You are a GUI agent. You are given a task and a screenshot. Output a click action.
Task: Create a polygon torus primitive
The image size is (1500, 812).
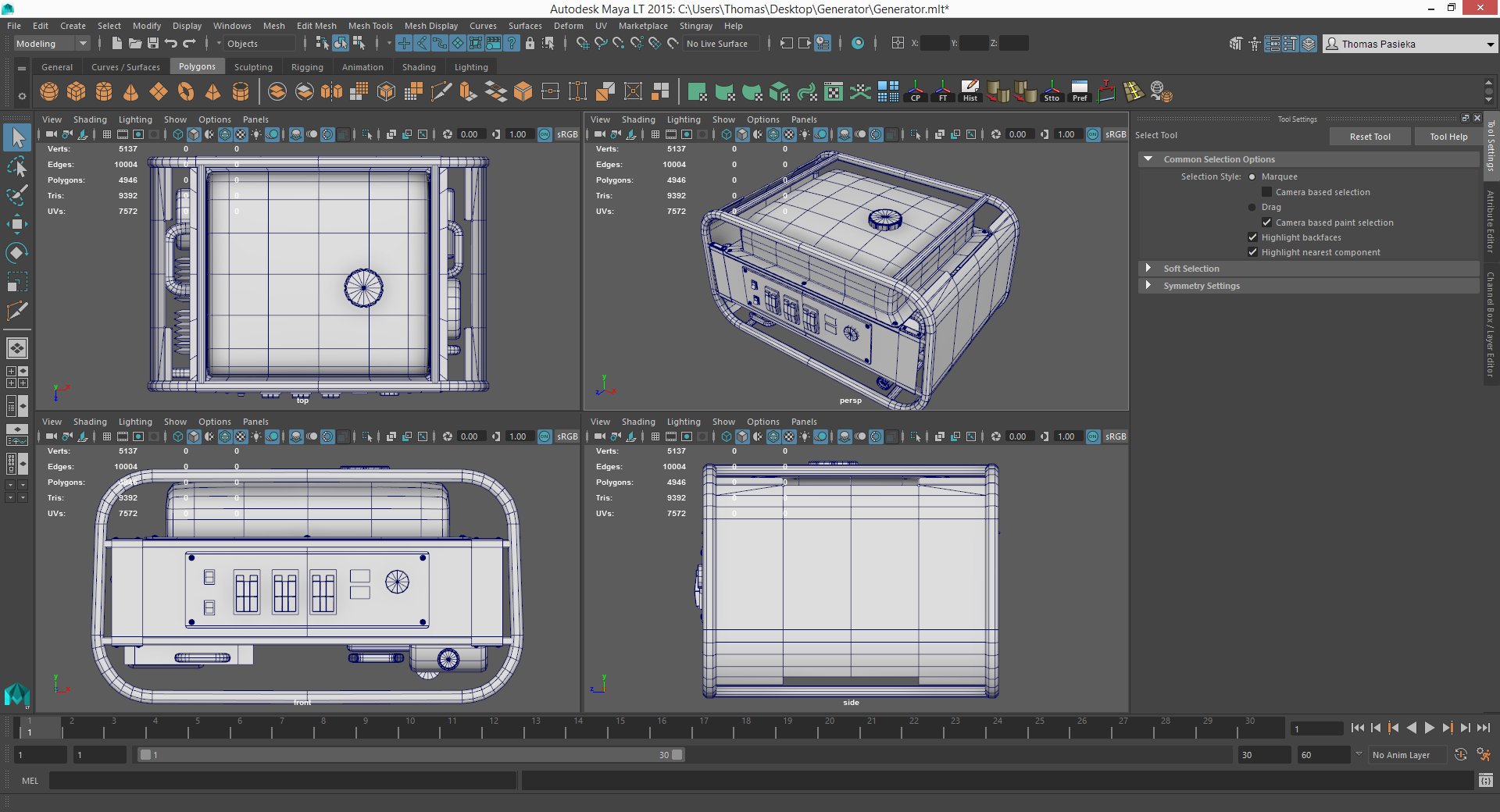coord(186,91)
